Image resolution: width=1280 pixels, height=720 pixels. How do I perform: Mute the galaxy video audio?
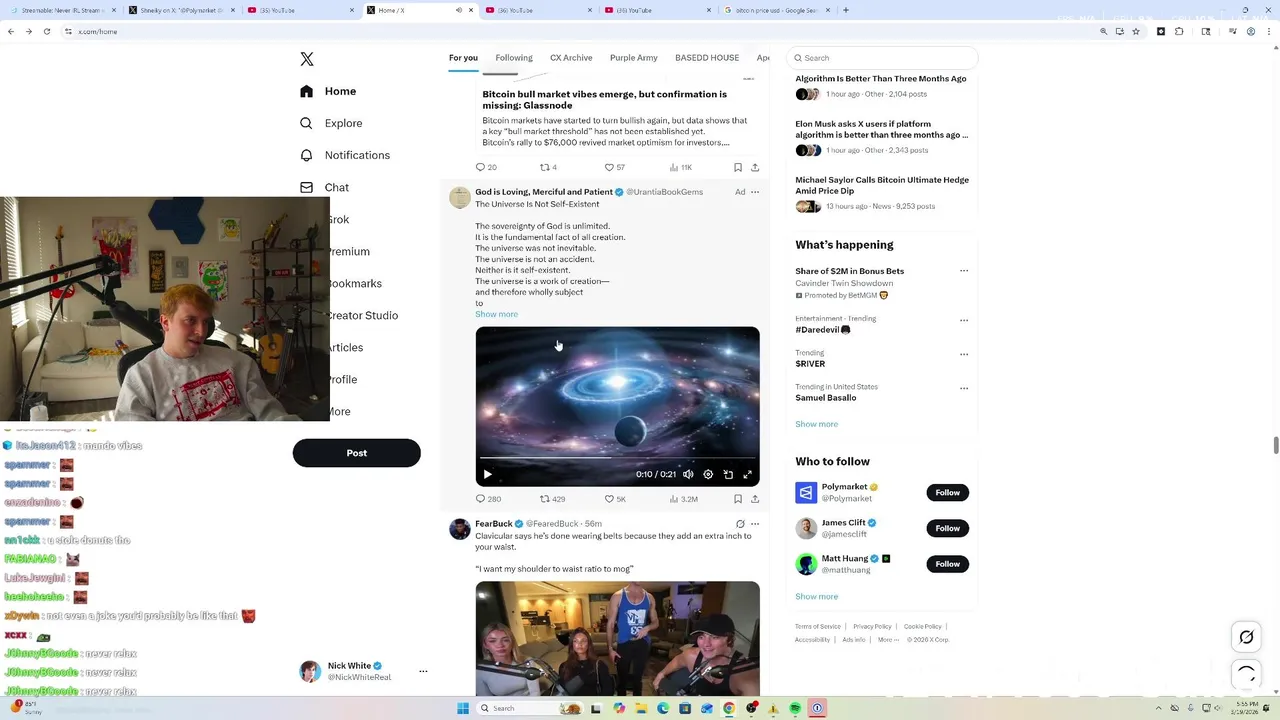pos(688,474)
